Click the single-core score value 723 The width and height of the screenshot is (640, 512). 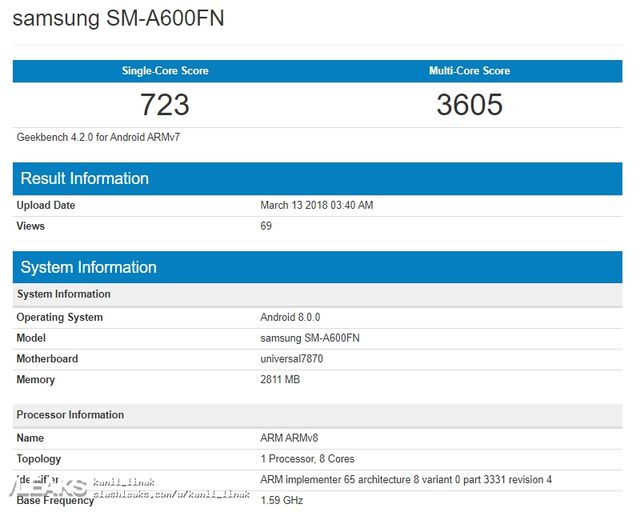pos(165,105)
